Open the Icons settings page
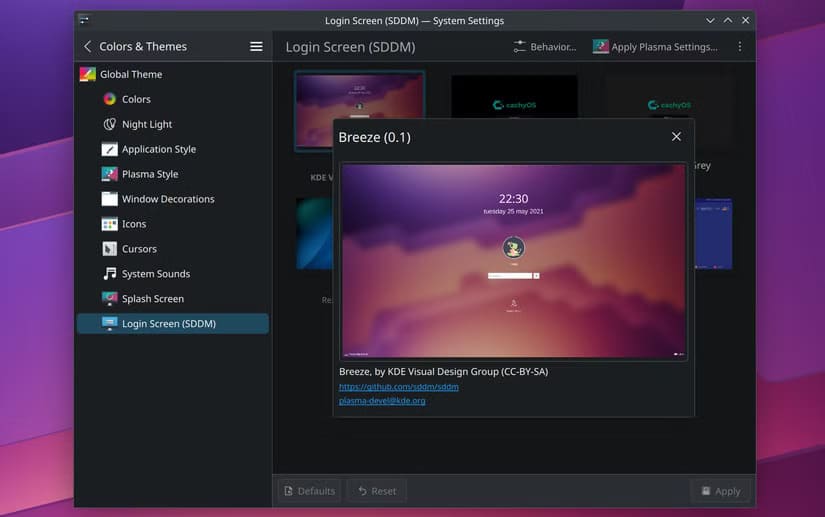This screenshot has height=517, width=825. [133, 224]
